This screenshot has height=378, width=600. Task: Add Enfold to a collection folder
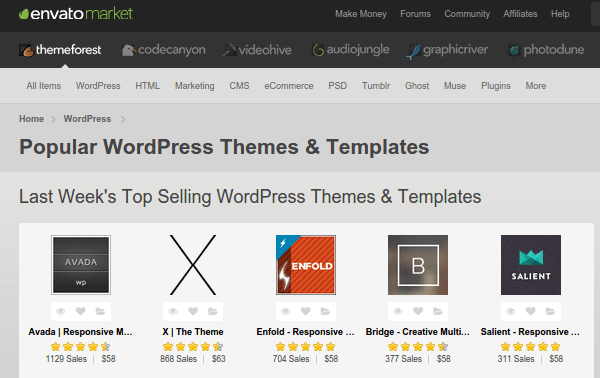tap(325, 311)
